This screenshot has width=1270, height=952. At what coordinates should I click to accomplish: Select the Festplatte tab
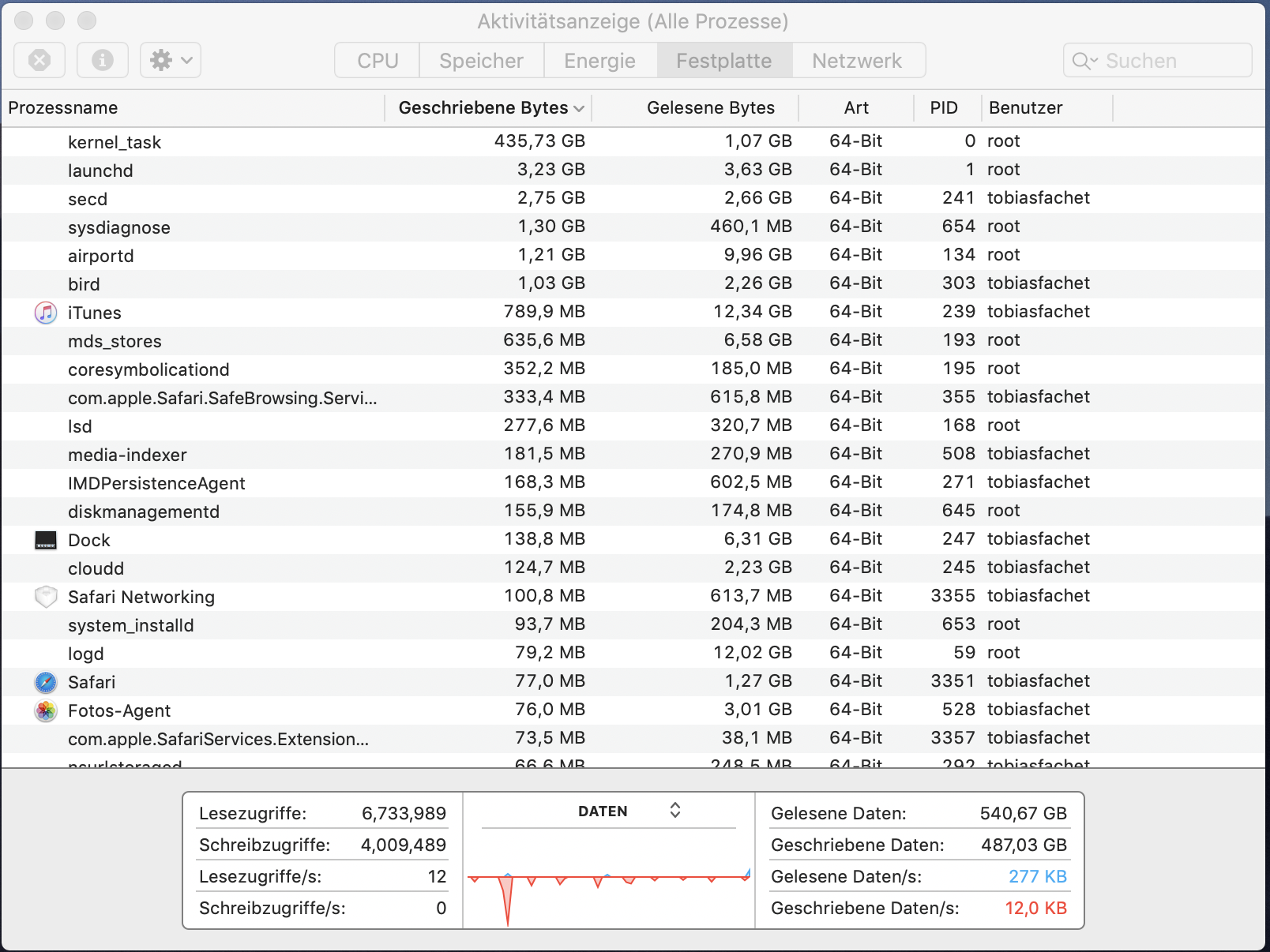tap(724, 61)
